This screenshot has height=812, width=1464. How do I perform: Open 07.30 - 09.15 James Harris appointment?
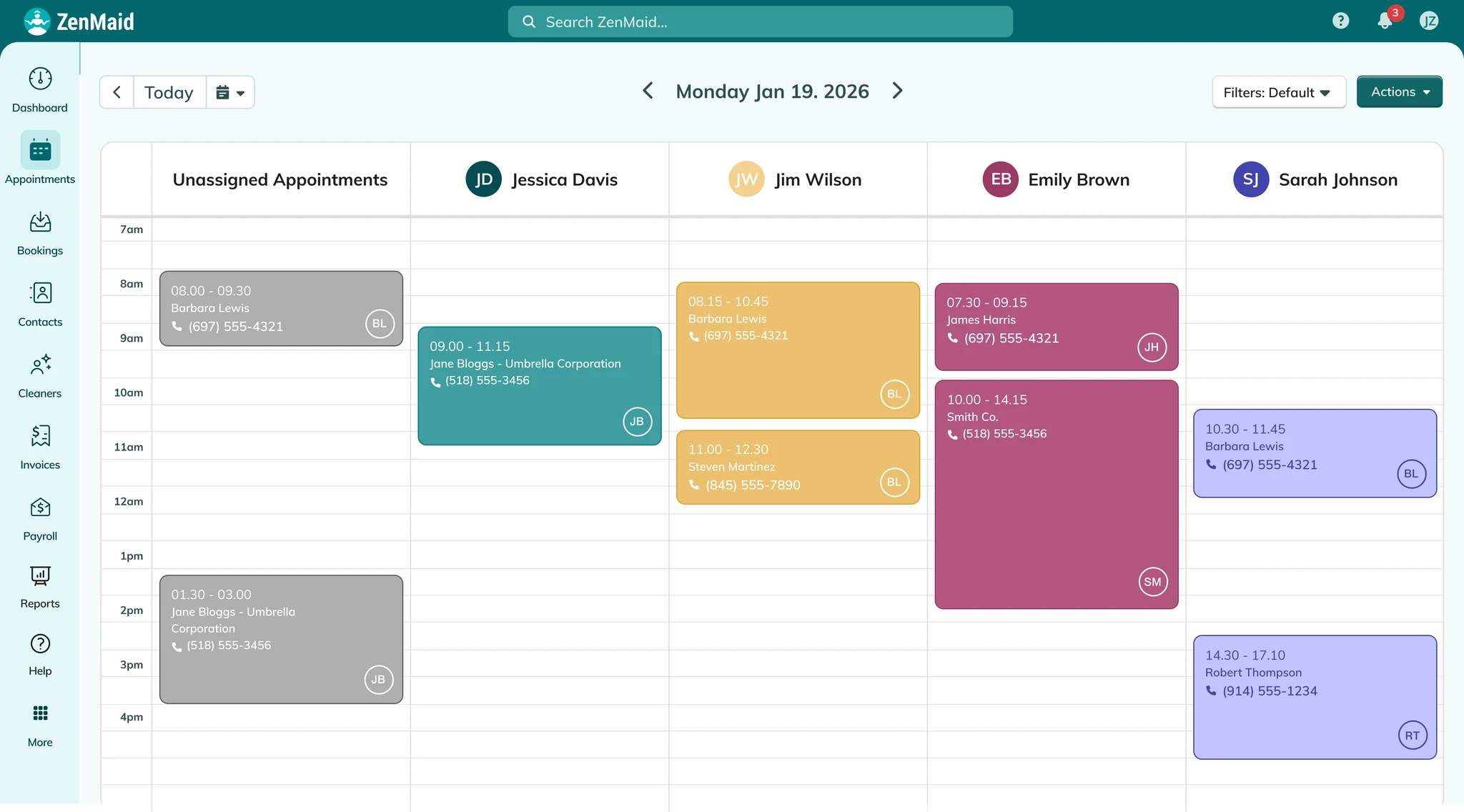tap(1057, 327)
